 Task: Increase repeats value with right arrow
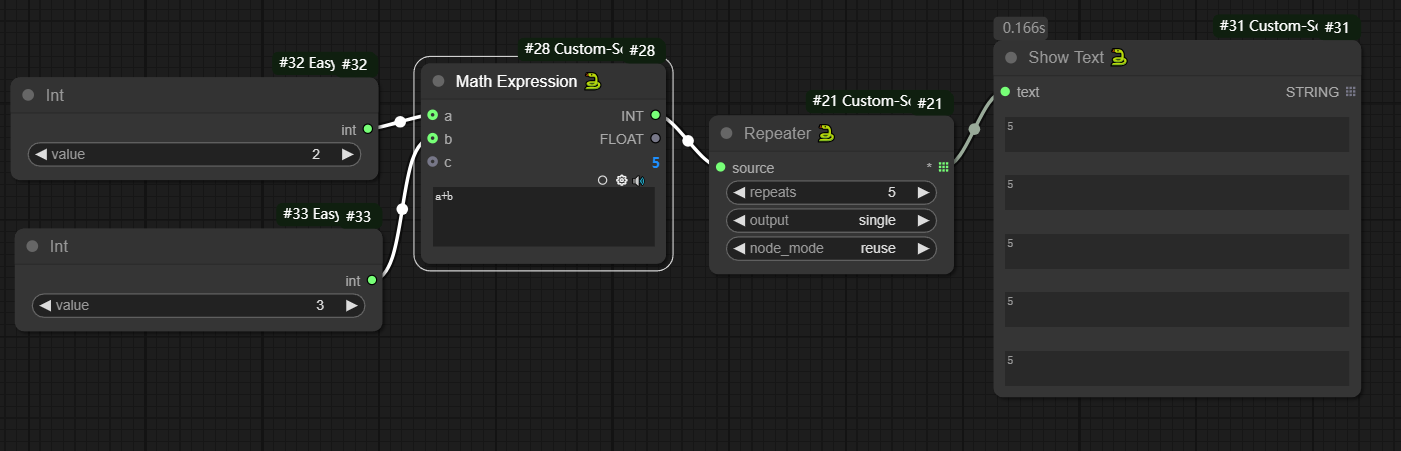(923, 192)
